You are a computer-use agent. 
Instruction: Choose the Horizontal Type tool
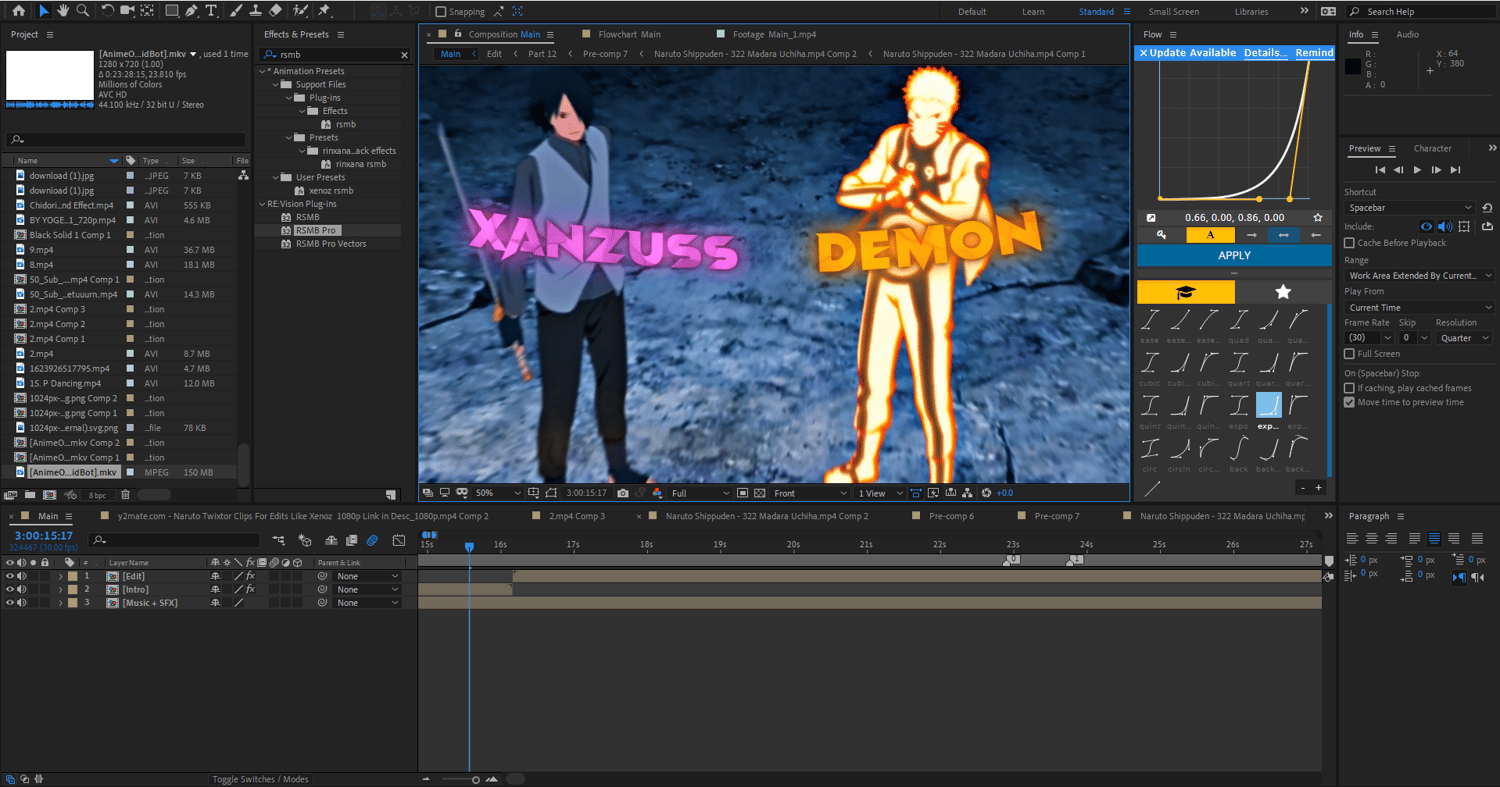click(x=211, y=11)
